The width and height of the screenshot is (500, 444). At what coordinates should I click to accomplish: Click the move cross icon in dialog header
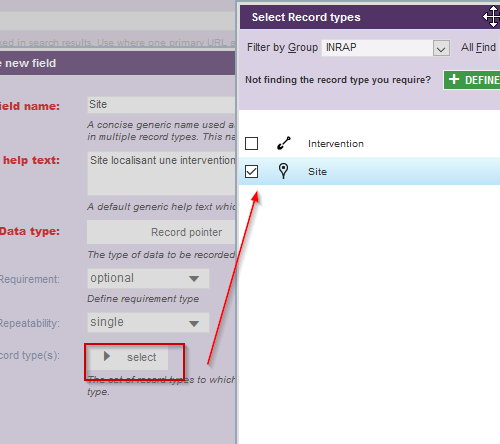tap(492, 17)
